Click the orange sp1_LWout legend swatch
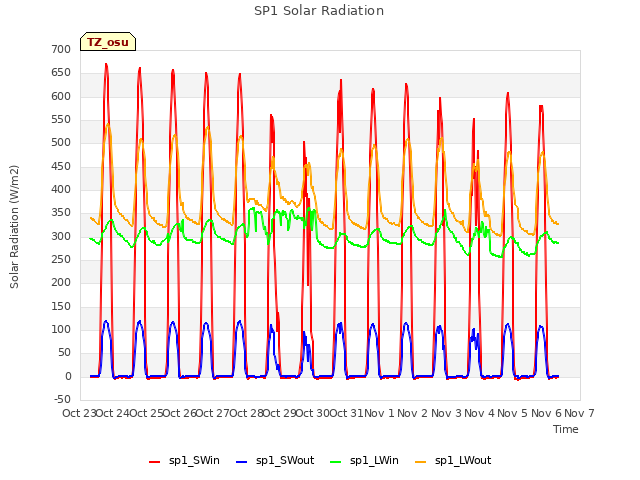 pyautogui.click(x=420, y=462)
